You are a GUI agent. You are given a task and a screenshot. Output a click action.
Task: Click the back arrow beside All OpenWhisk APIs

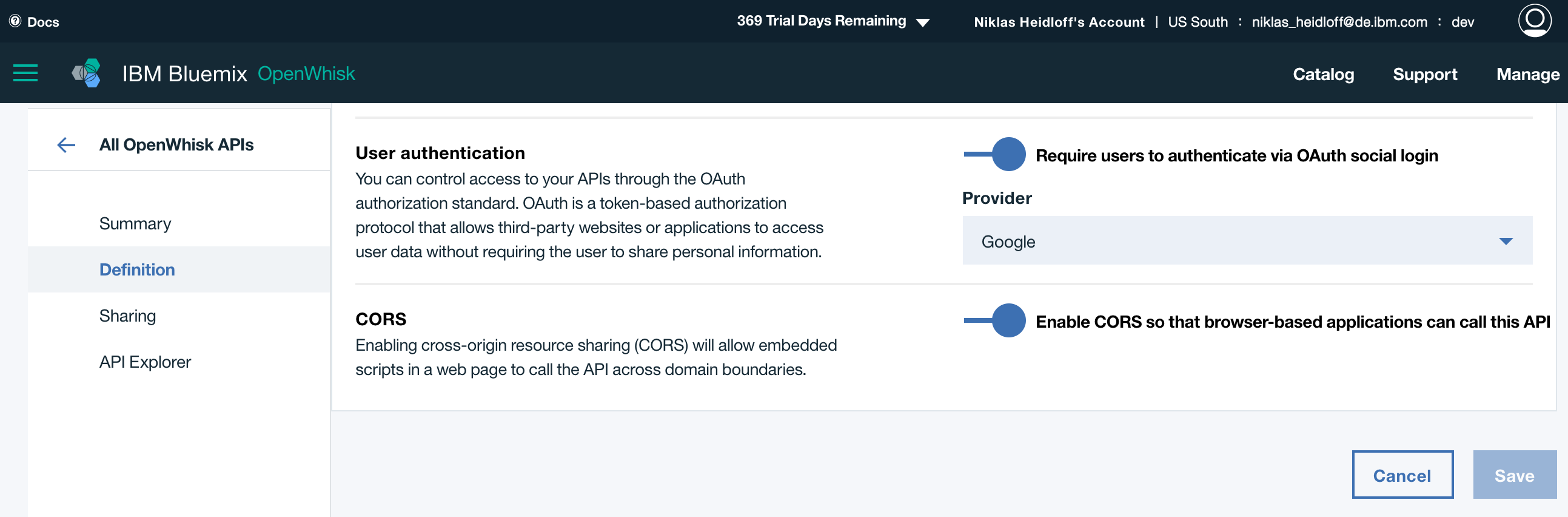[65, 144]
